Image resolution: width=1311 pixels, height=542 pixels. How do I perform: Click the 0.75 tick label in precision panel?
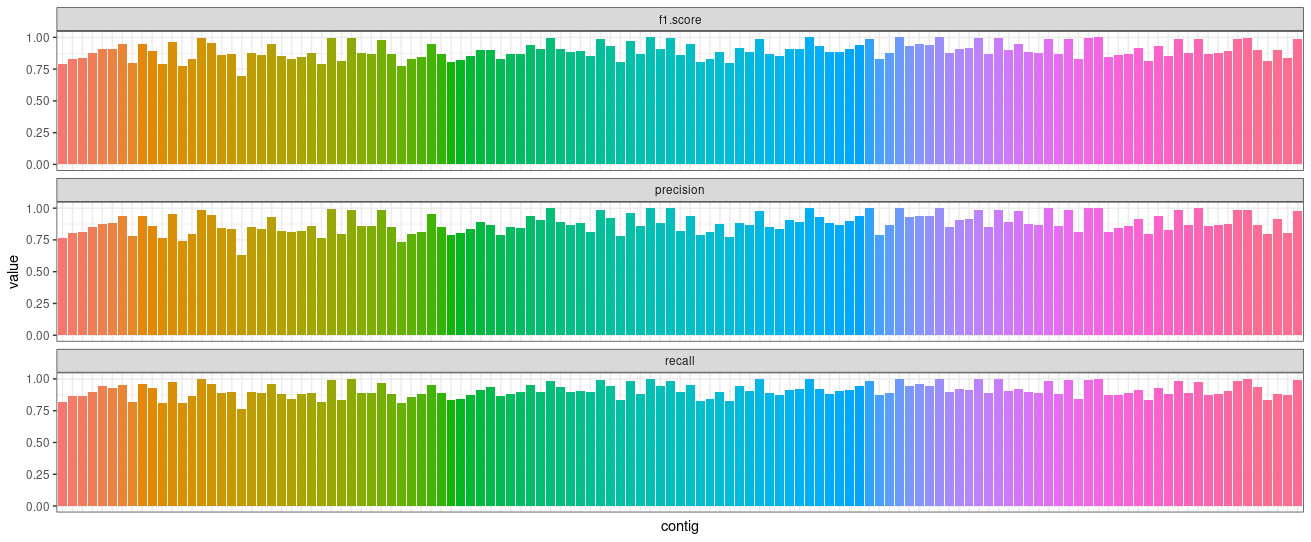click(x=37, y=241)
